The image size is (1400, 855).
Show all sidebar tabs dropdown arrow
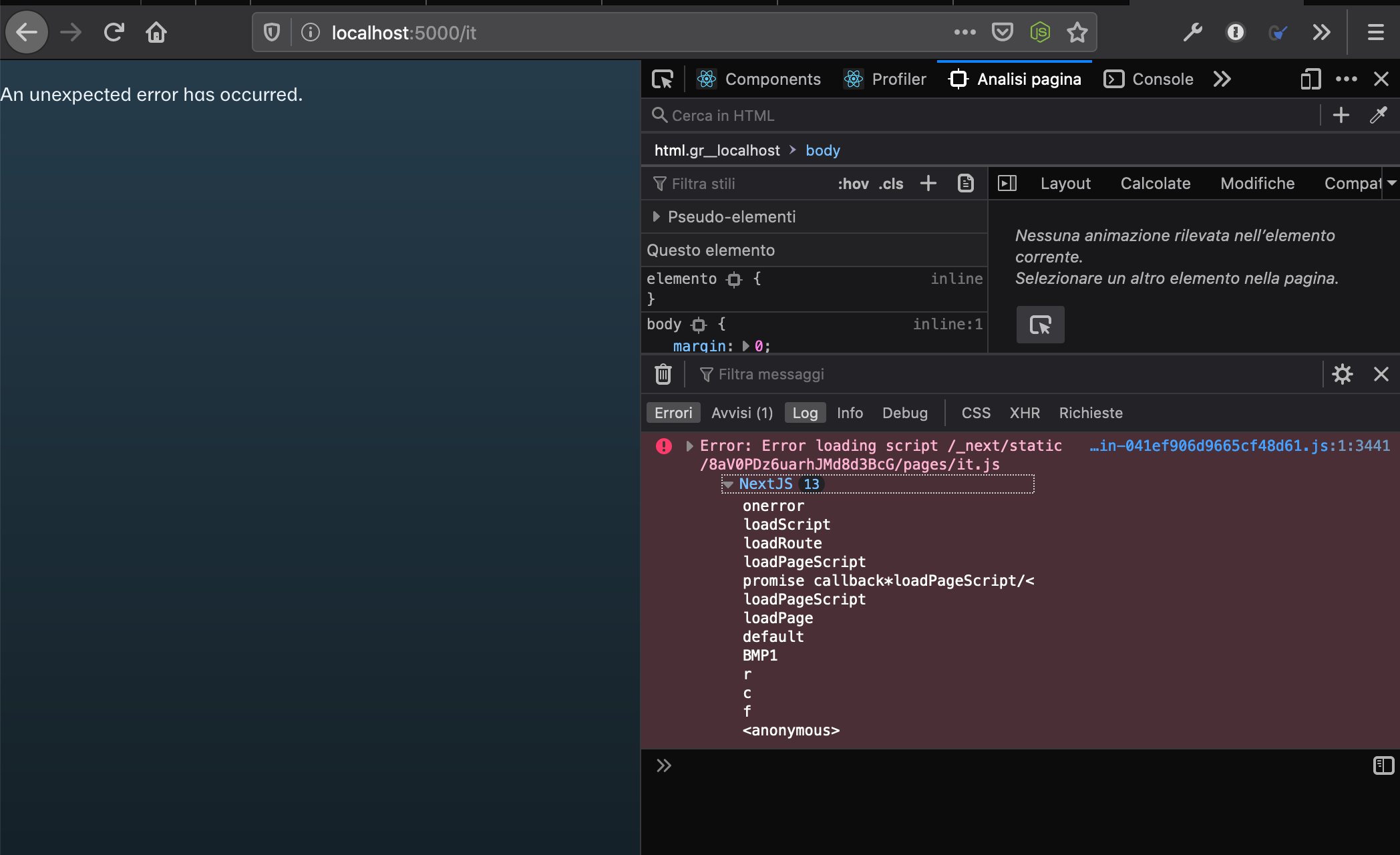pyautogui.click(x=1392, y=183)
